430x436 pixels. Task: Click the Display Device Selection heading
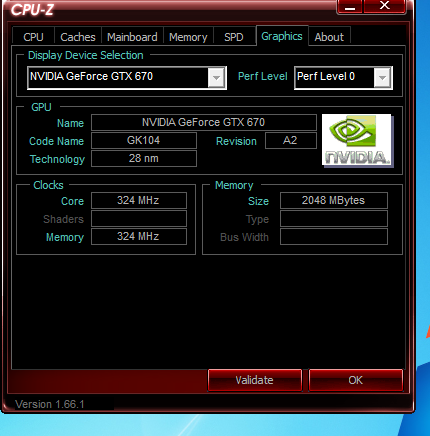[x=86, y=55]
